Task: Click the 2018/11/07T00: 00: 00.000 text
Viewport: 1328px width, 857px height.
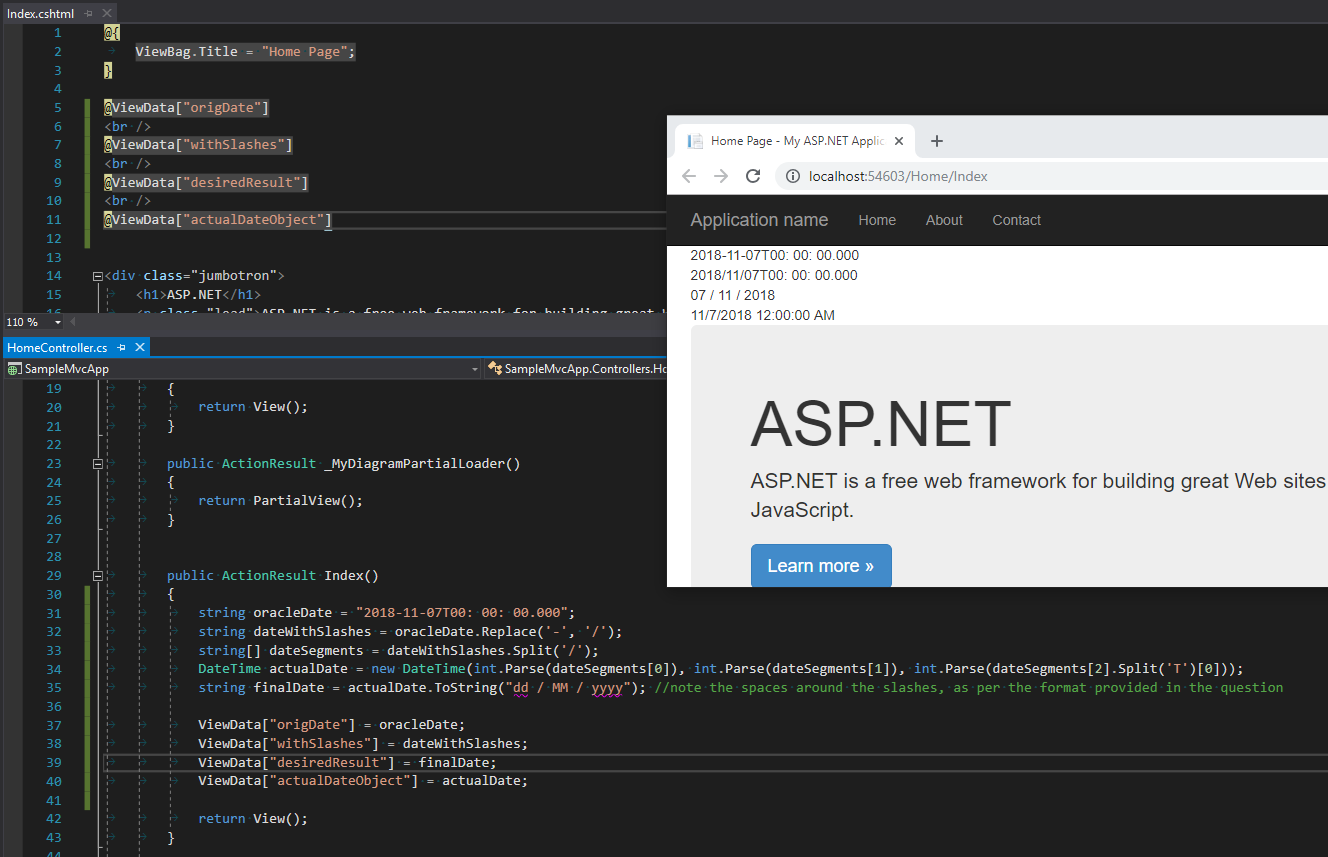Action: [x=774, y=275]
